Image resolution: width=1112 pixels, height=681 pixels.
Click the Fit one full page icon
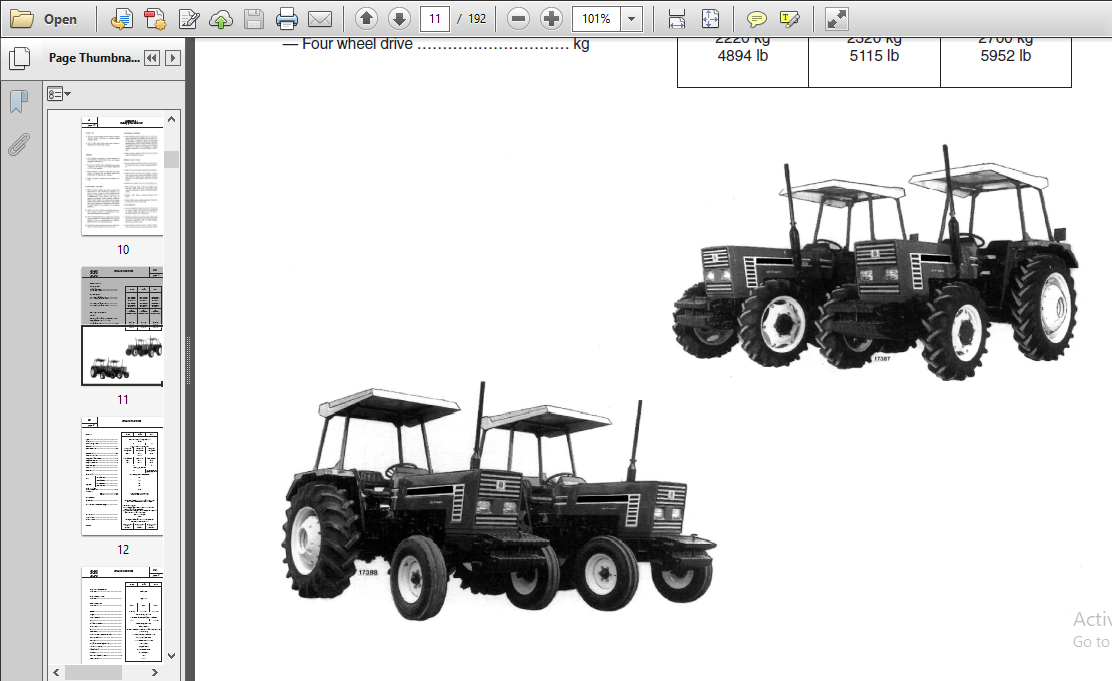pos(710,19)
